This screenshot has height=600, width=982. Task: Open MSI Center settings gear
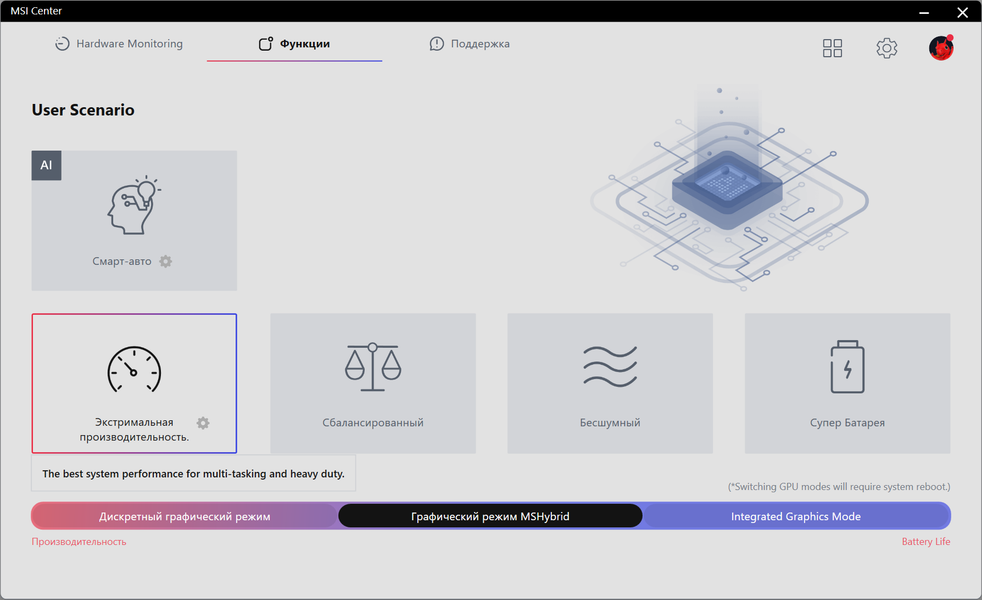887,48
